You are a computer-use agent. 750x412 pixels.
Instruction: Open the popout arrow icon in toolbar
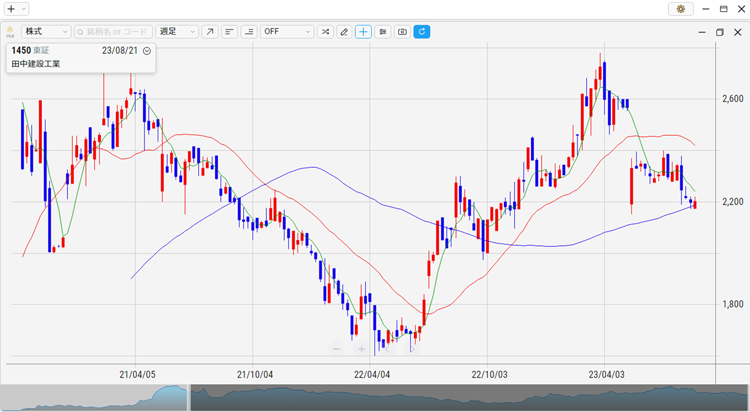click(x=209, y=32)
